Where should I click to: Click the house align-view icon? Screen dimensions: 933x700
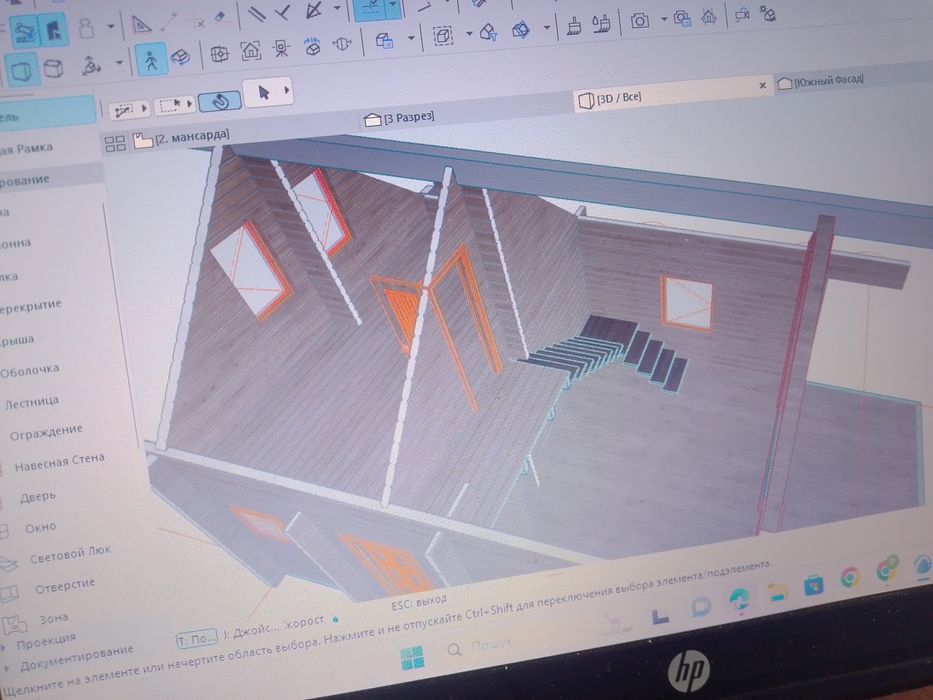click(x=709, y=17)
